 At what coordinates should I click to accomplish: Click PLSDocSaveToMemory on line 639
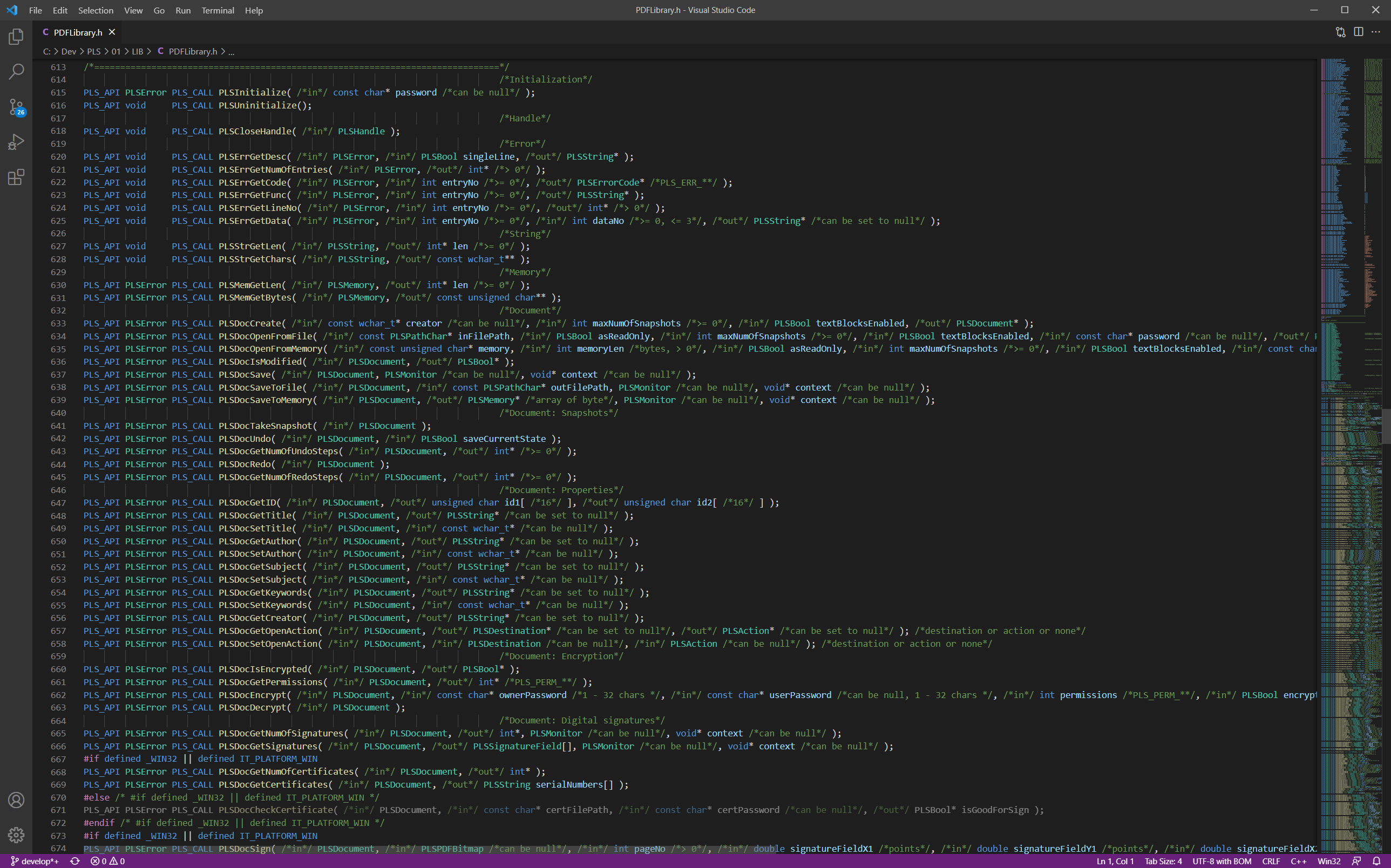[x=266, y=400]
